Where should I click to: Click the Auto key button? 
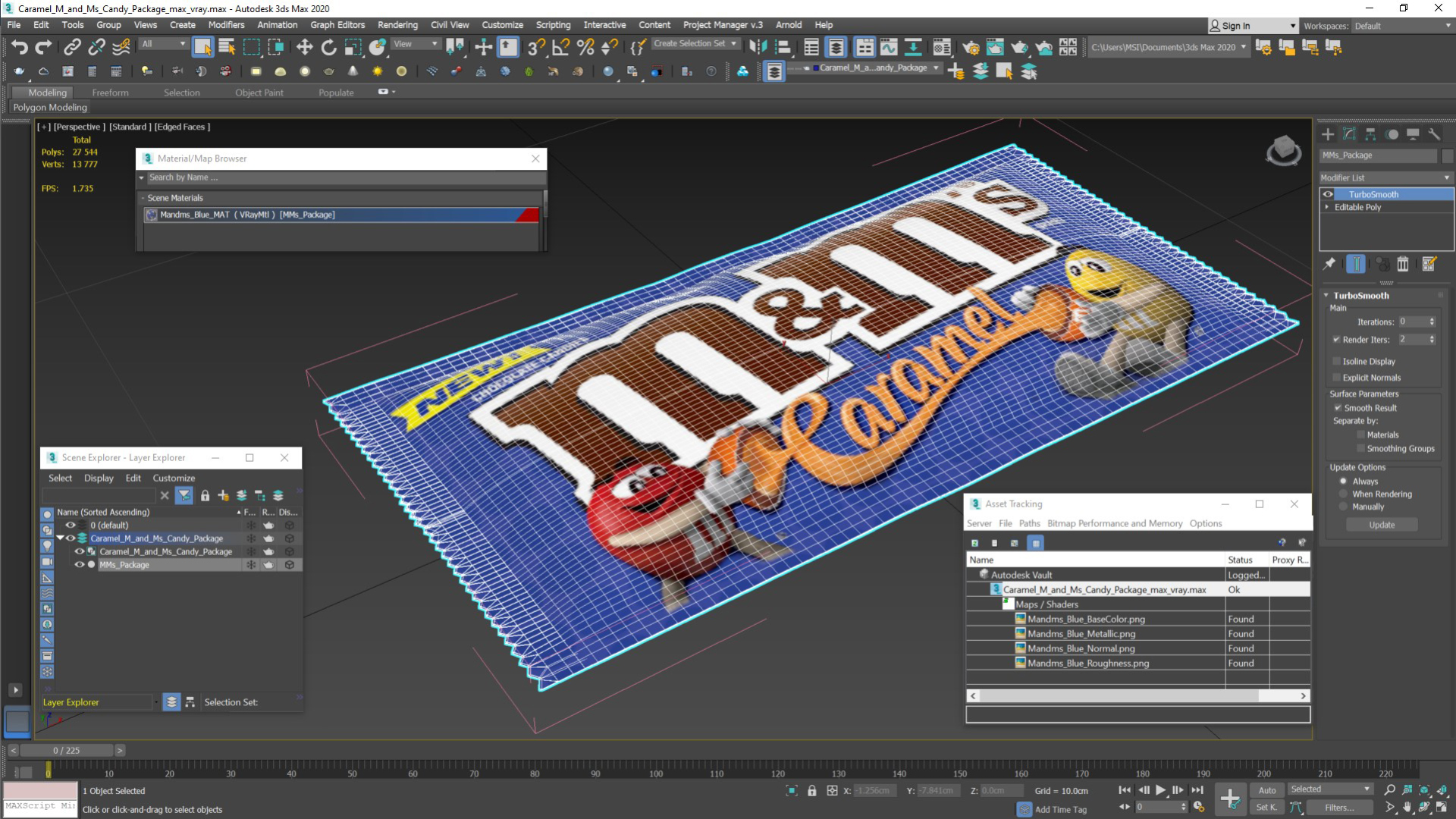point(1267,790)
